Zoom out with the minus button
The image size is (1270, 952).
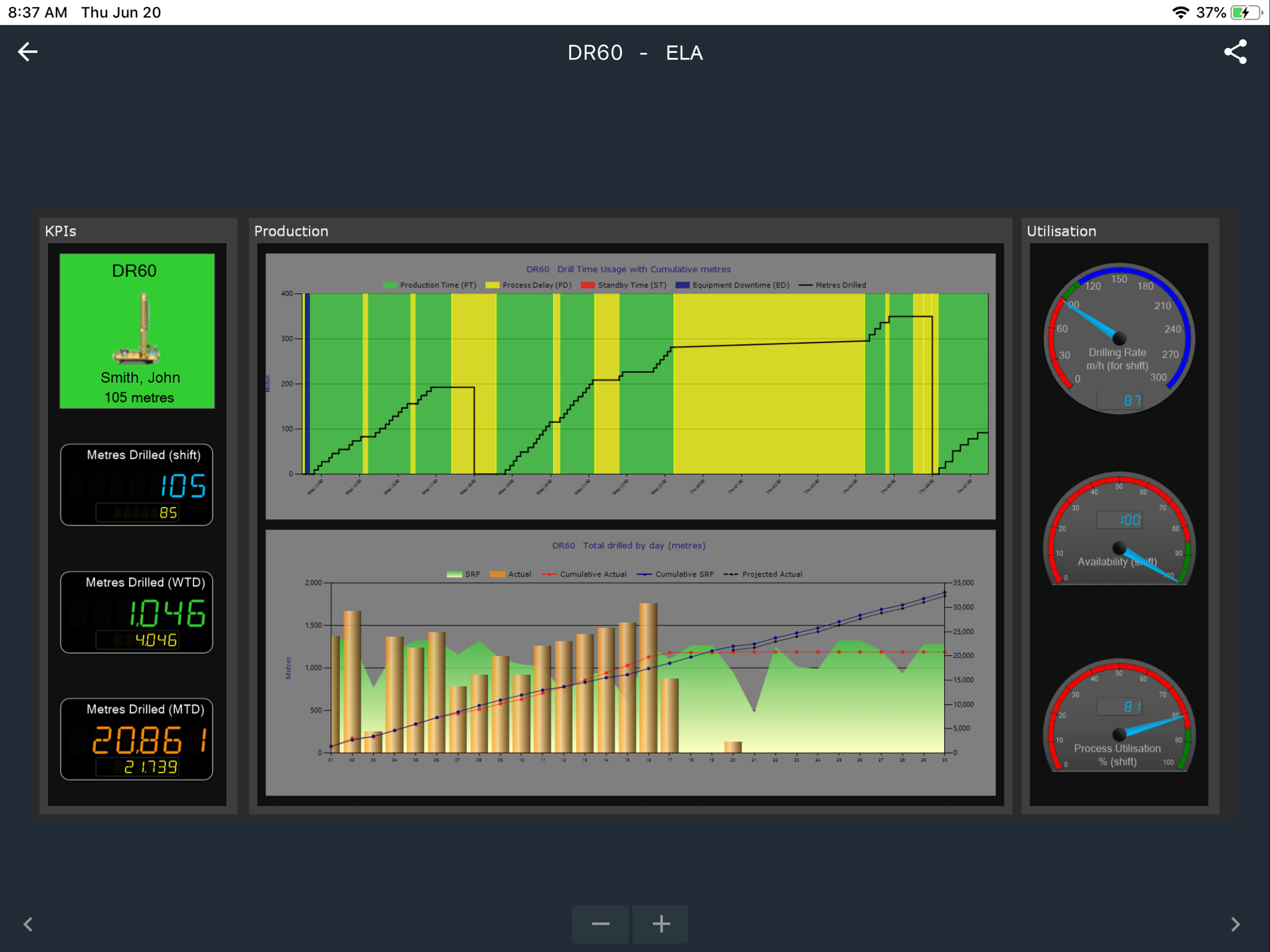[601, 924]
